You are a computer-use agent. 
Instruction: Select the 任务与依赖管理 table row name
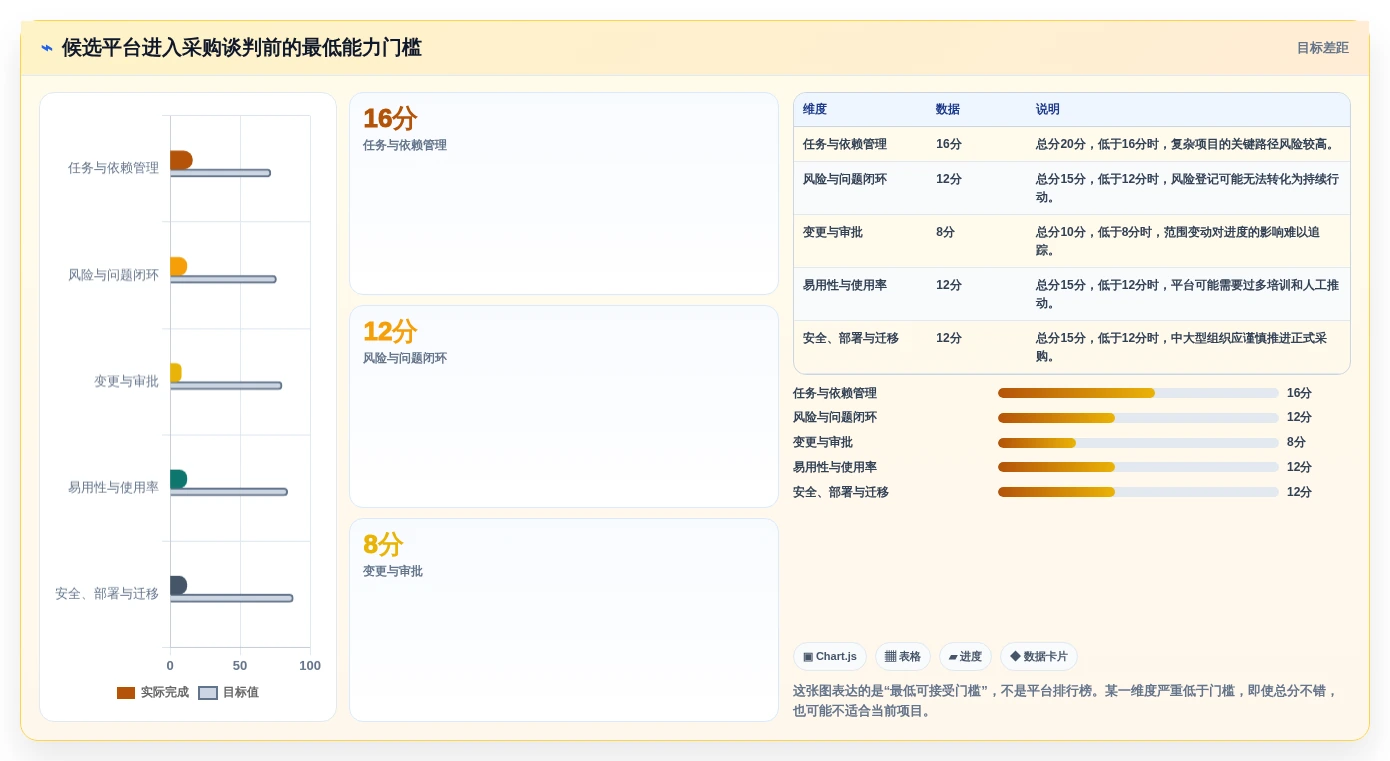tap(845, 145)
